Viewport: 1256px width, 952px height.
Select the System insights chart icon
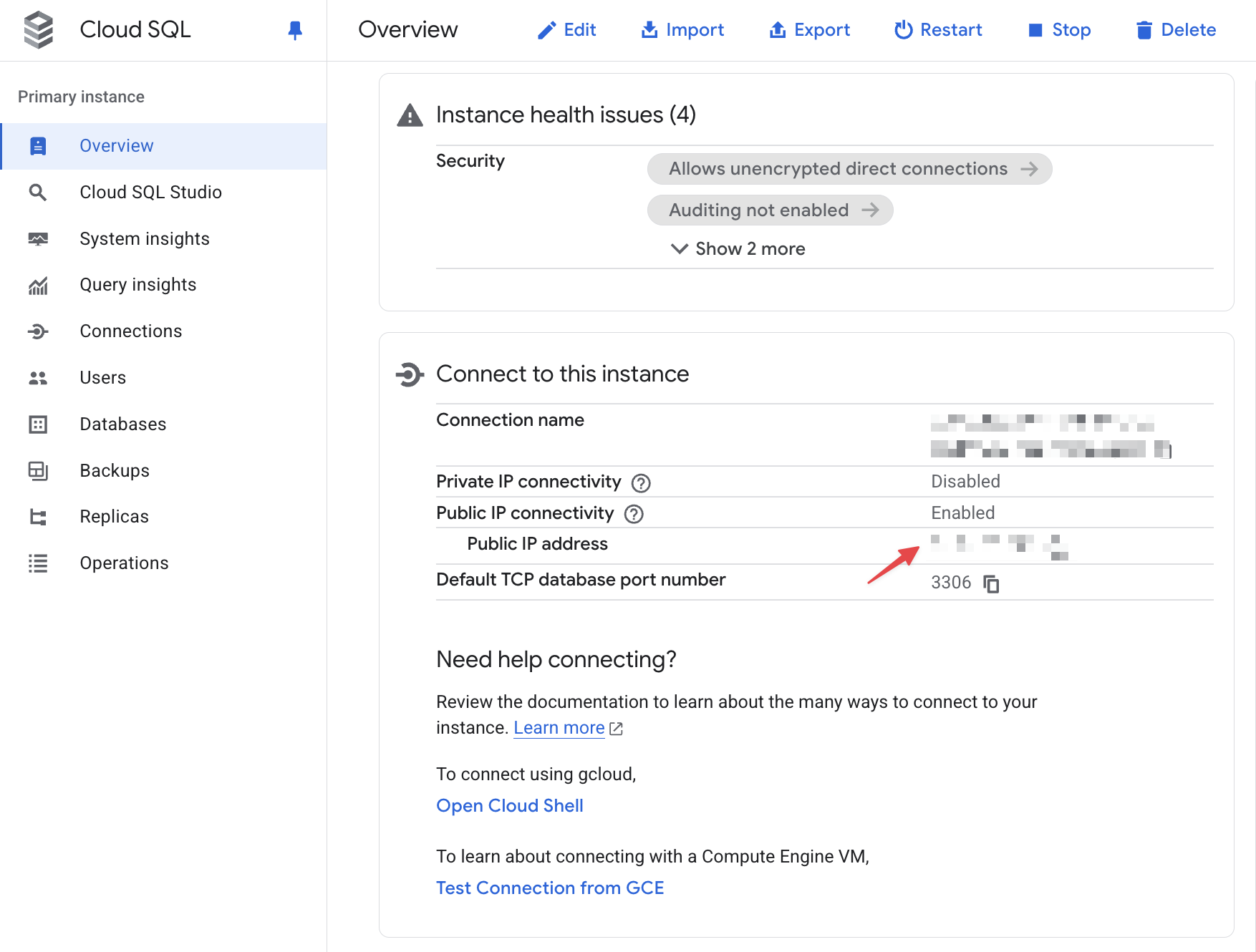[x=38, y=238]
